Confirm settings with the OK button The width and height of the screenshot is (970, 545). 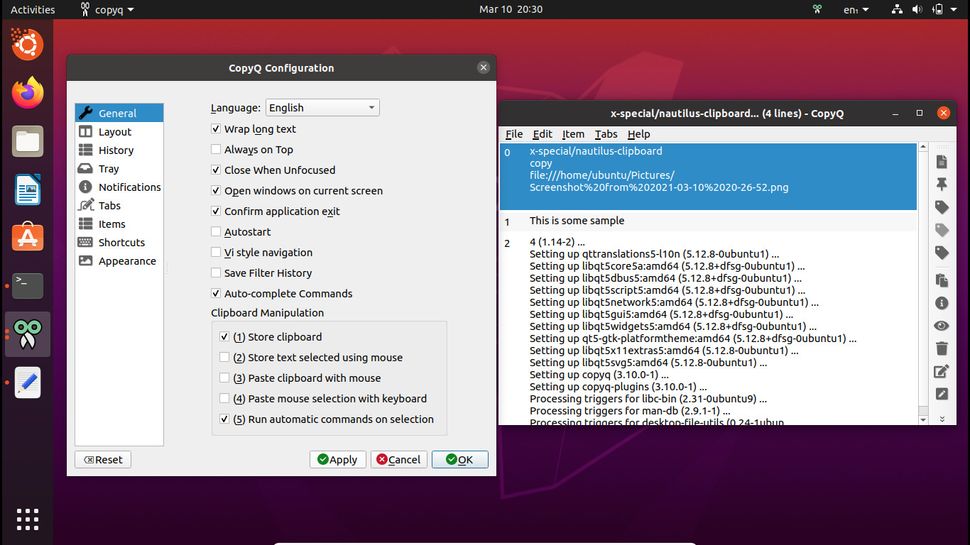[460, 460]
